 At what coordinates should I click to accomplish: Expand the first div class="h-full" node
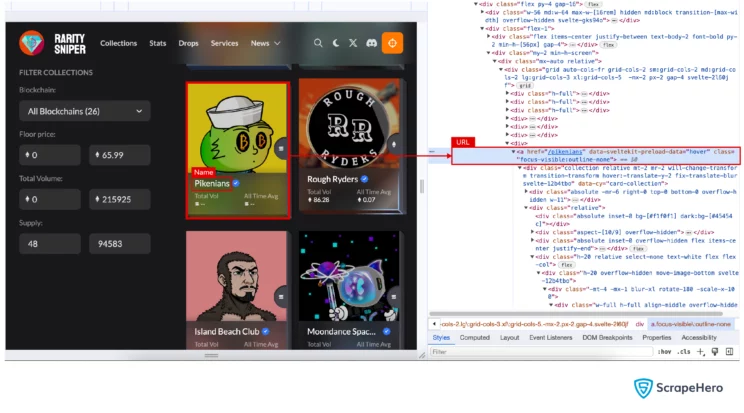click(507, 94)
